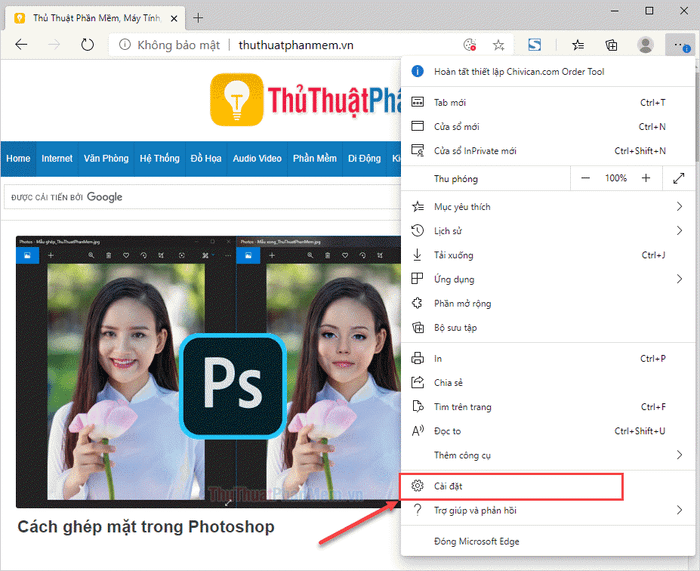Viewport: 700px width, 571px height.
Task: Toggle the Settings and more ellipsis button
Action: [680, 45]
